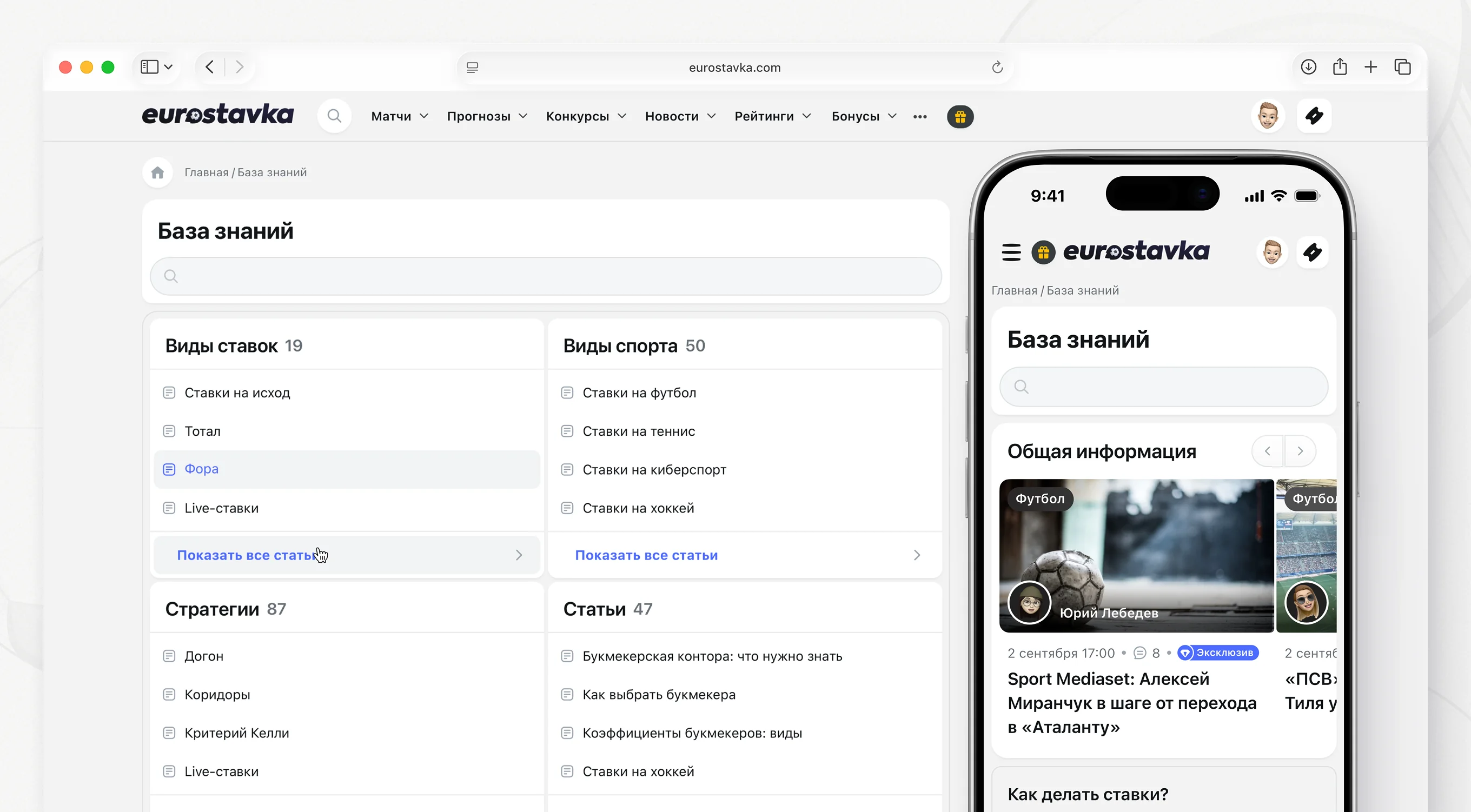The width and height of the screenshot is (1471, 812).
Task: Click the browser reload page icon
Action: [997, 68]
